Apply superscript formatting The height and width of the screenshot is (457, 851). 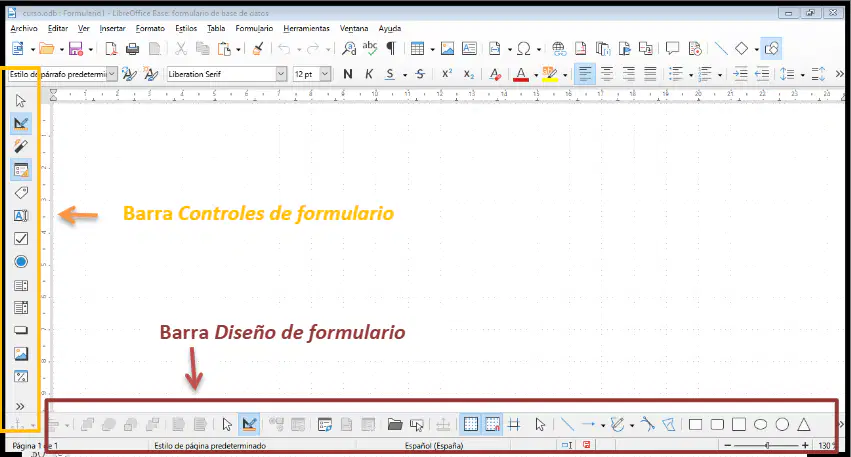tap(447, 74)
